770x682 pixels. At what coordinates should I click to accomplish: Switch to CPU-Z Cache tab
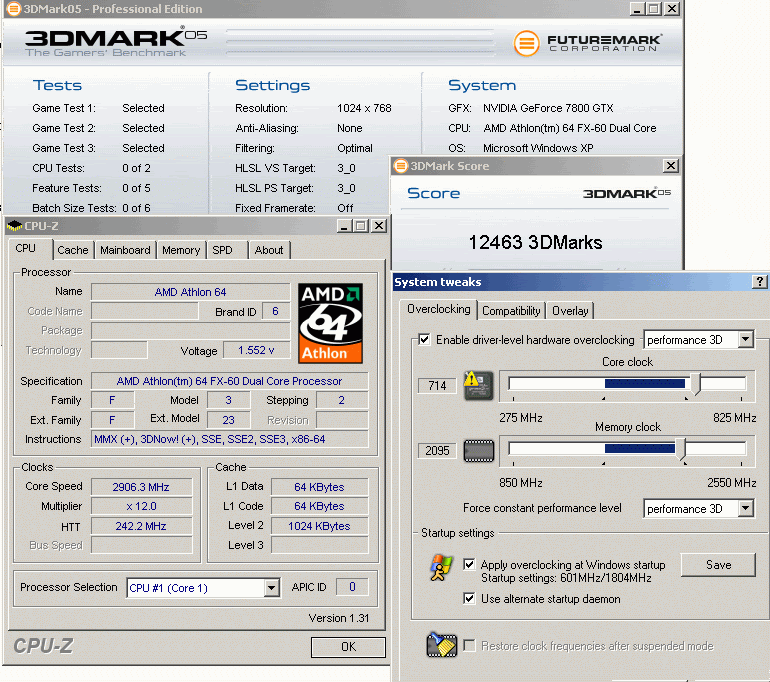tap(73, 250)
